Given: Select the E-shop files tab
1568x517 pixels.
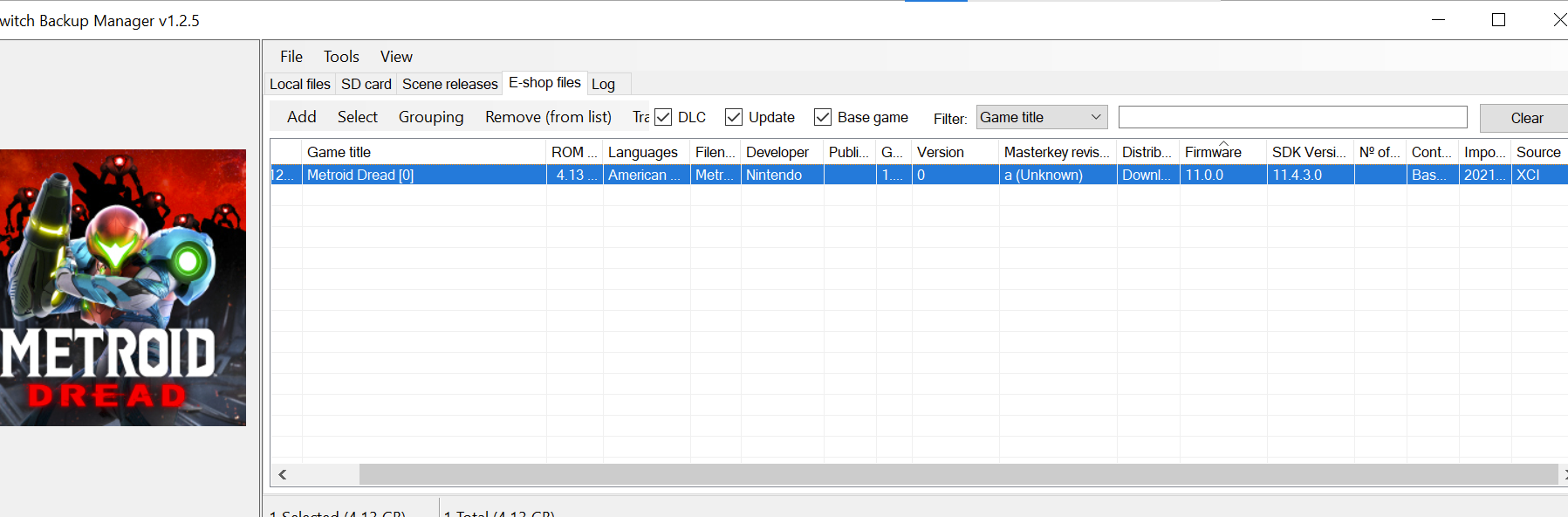Looking at the screenshot, I should [x=544, y=82].
